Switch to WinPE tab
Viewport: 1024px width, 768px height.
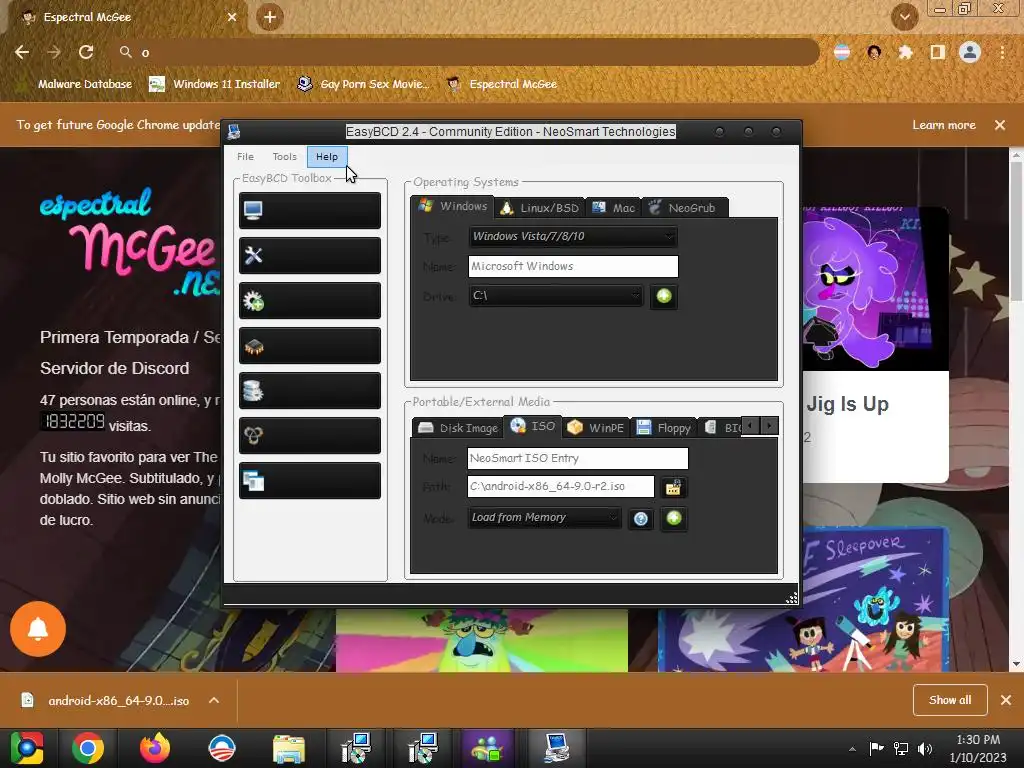tap(596, 428)
